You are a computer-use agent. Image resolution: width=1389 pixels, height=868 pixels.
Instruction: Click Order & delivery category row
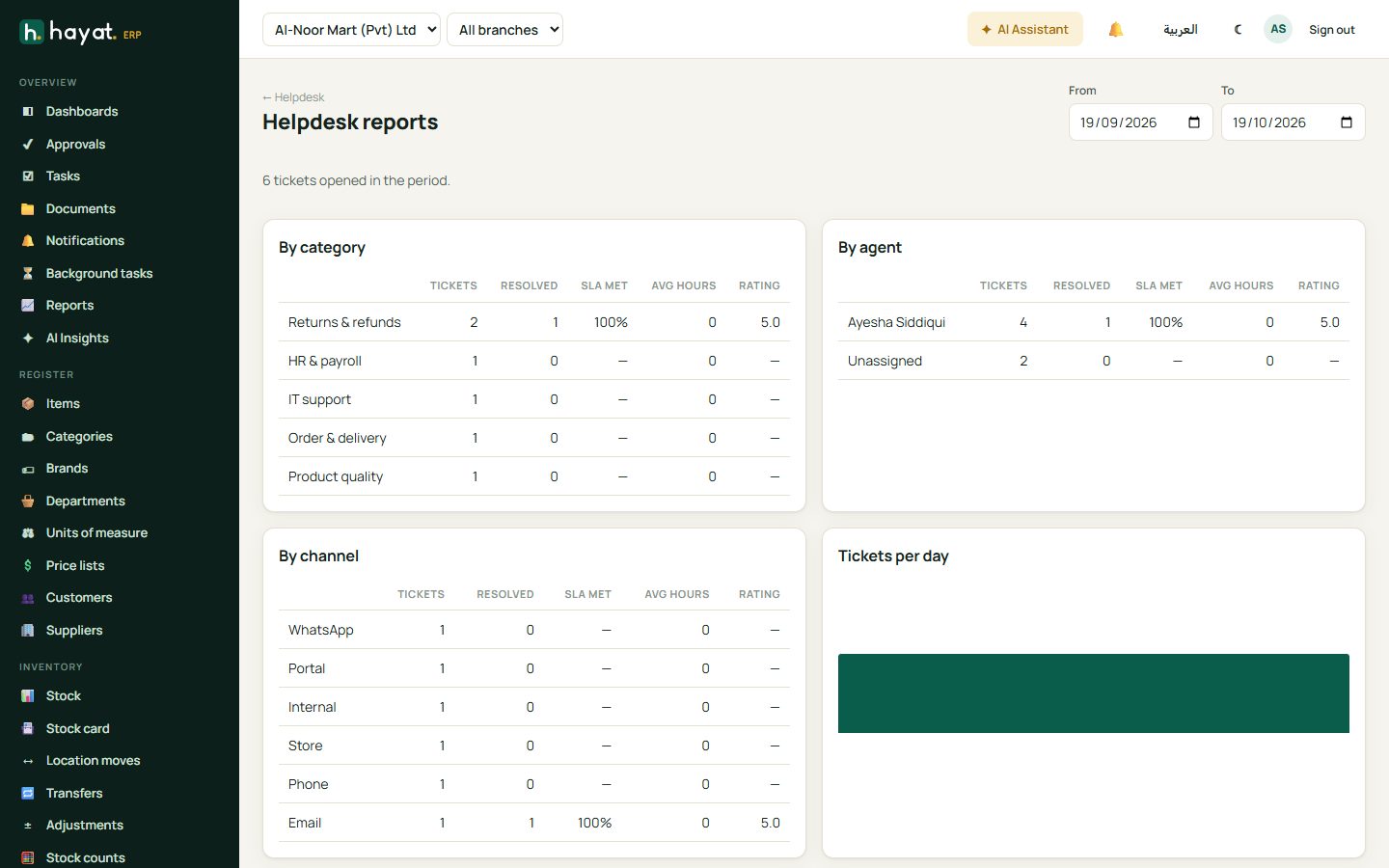(534, 438)
